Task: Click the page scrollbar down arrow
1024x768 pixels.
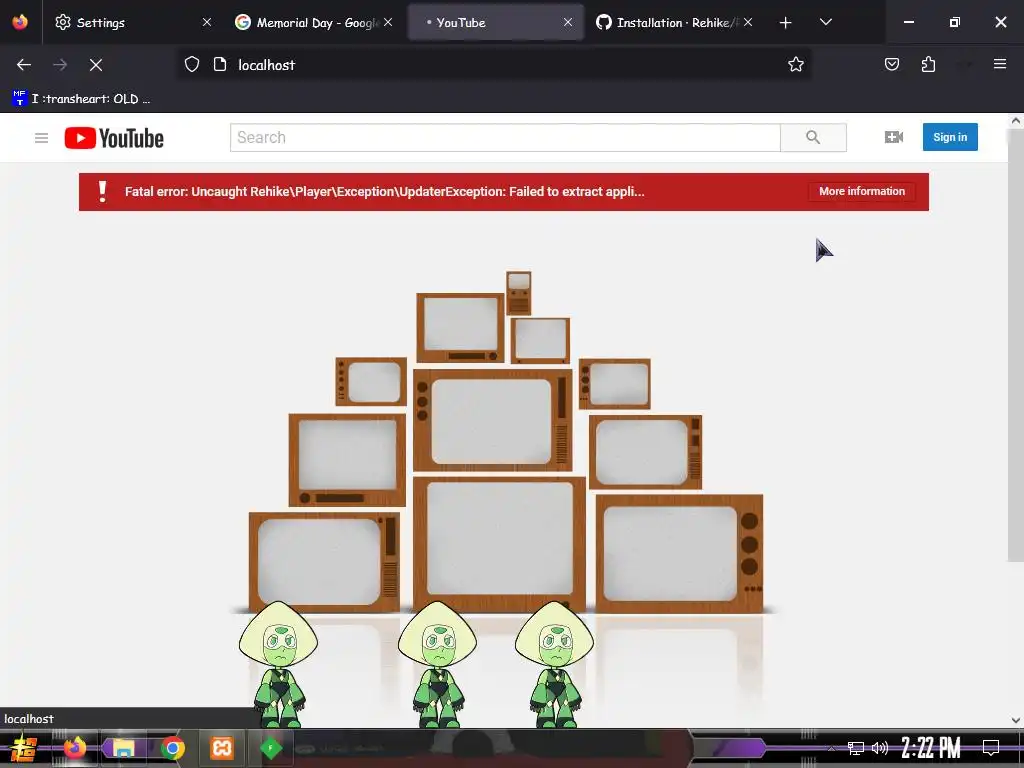Action: point(1016,720)
